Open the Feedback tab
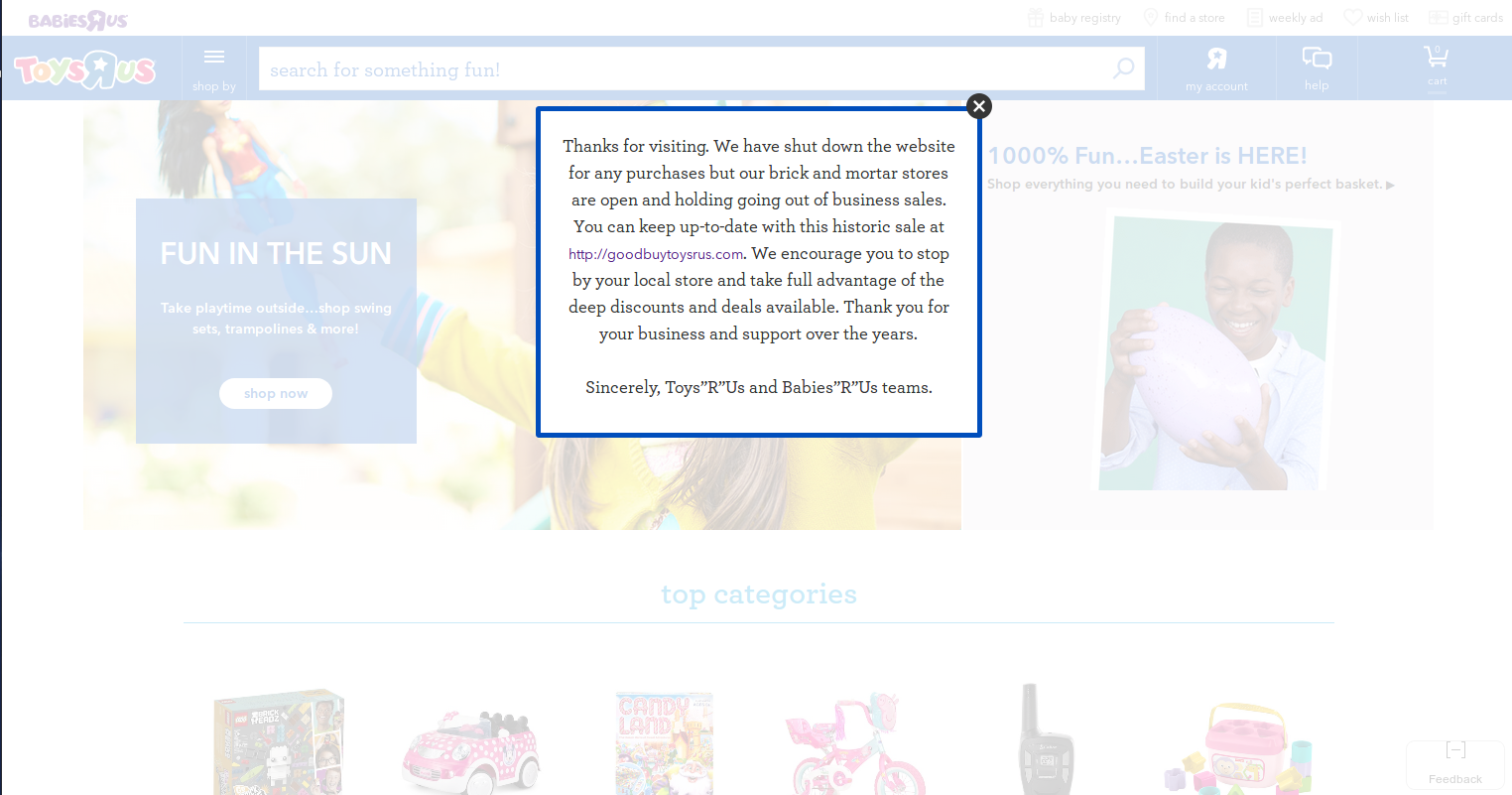This screenshot has height=795, width=1512. tap(1455, 764)
